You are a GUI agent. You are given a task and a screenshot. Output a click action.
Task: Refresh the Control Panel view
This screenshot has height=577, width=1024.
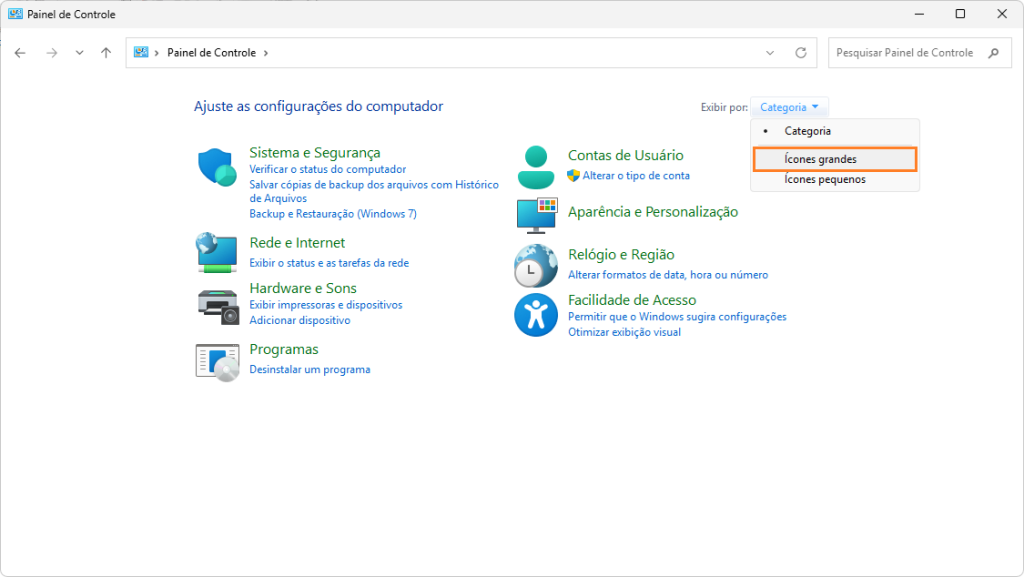(x=800, y=53)
